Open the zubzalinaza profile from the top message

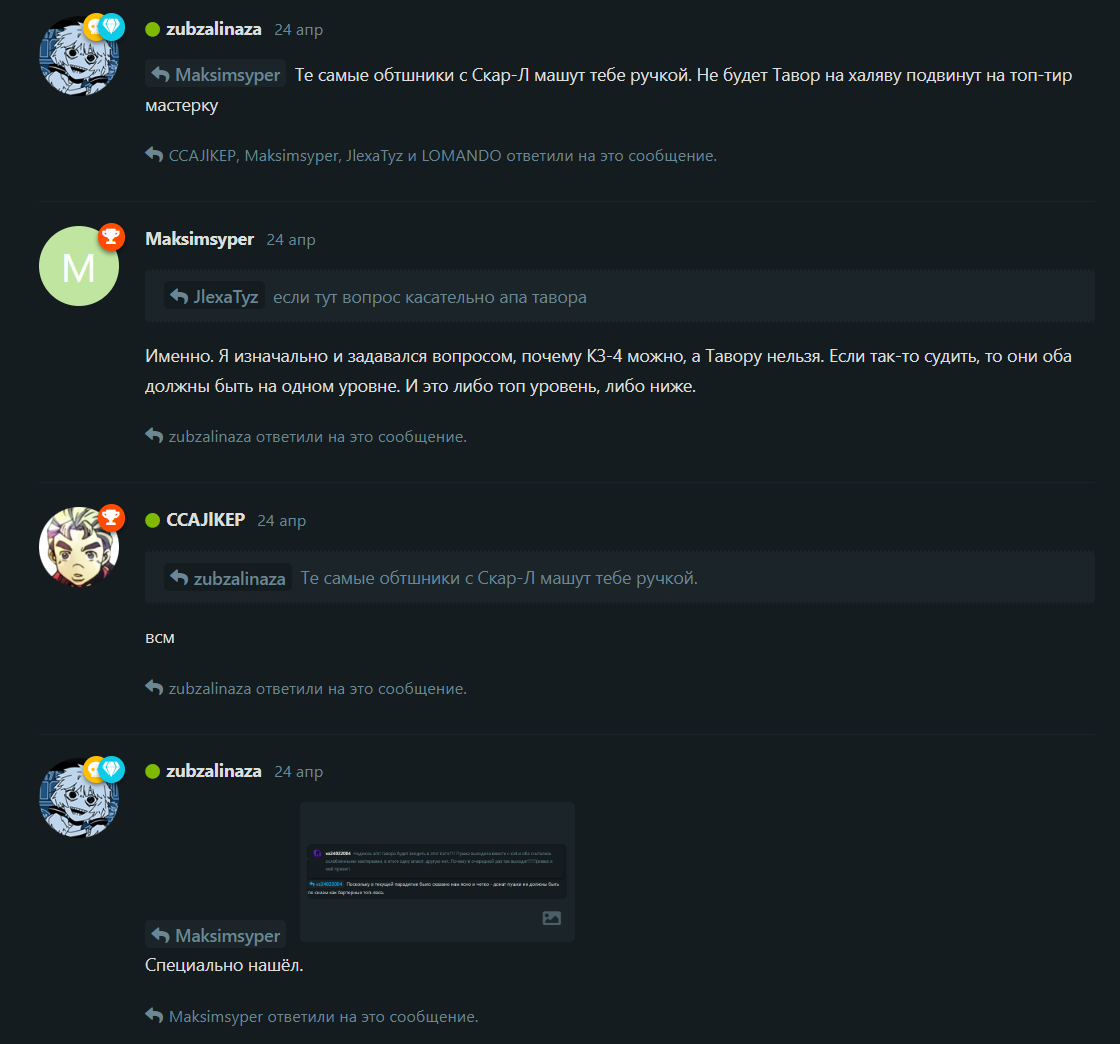point(214,29)
